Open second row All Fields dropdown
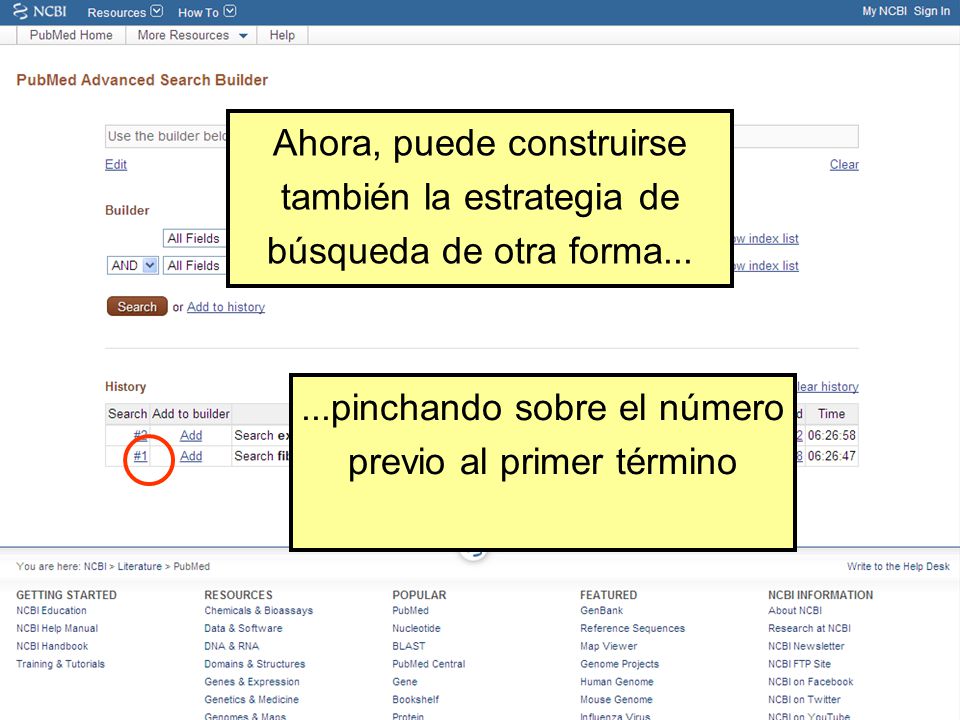 (195, 265)
